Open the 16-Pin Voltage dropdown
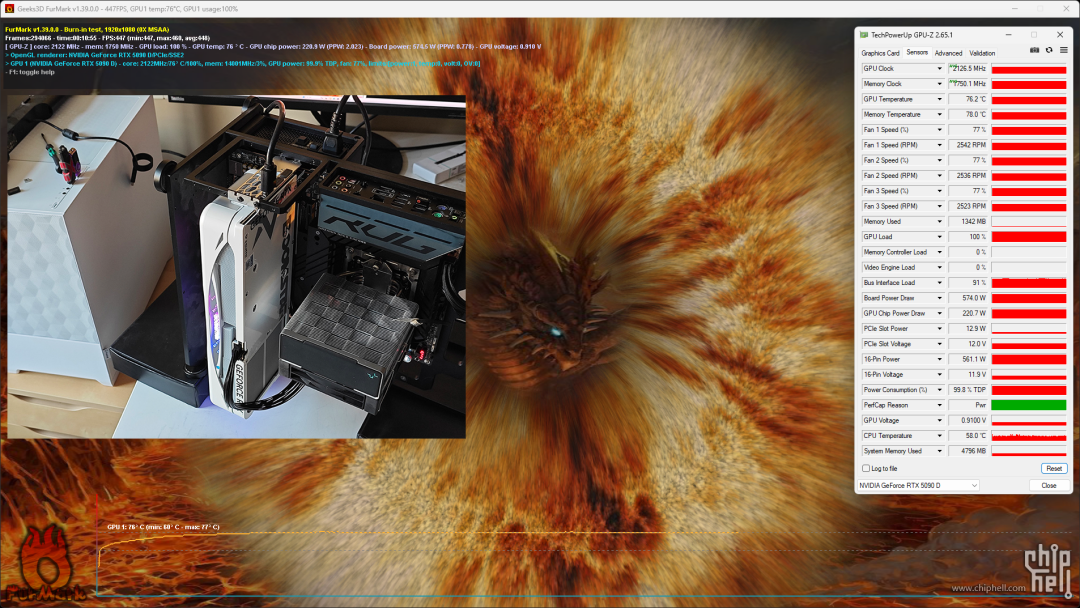This screenshot has width=1080, height=608. point(939,375)
